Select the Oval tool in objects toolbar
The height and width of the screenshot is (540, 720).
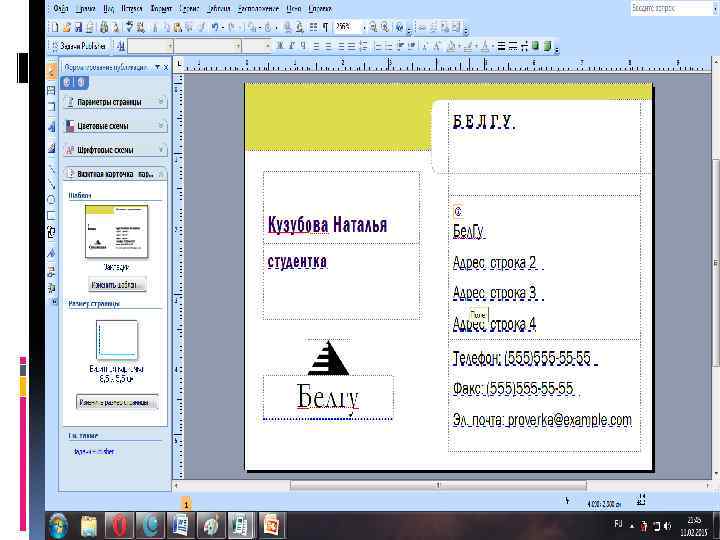tap(51, 200)
